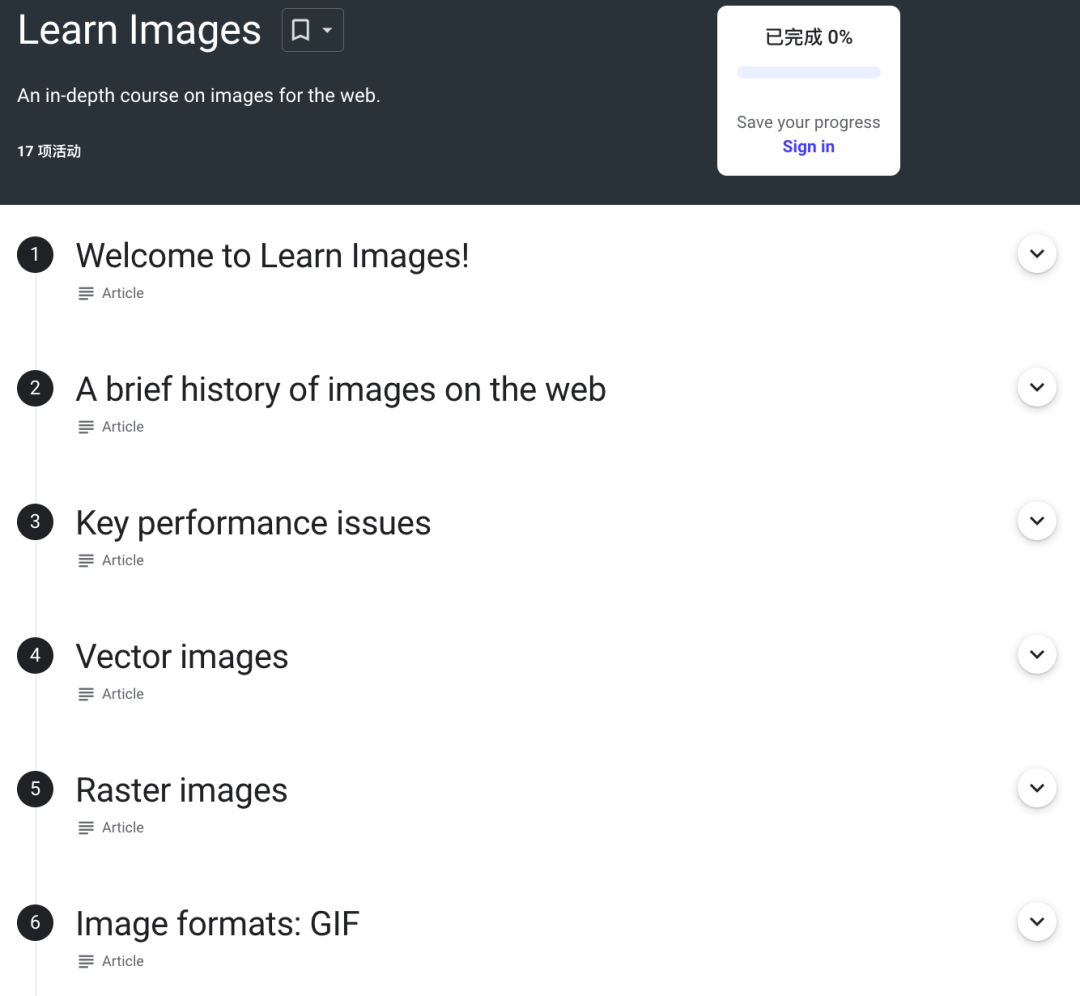Click step number 5 circle
The width and height of the screenshot is (1080, 996).
click(35, 789)
